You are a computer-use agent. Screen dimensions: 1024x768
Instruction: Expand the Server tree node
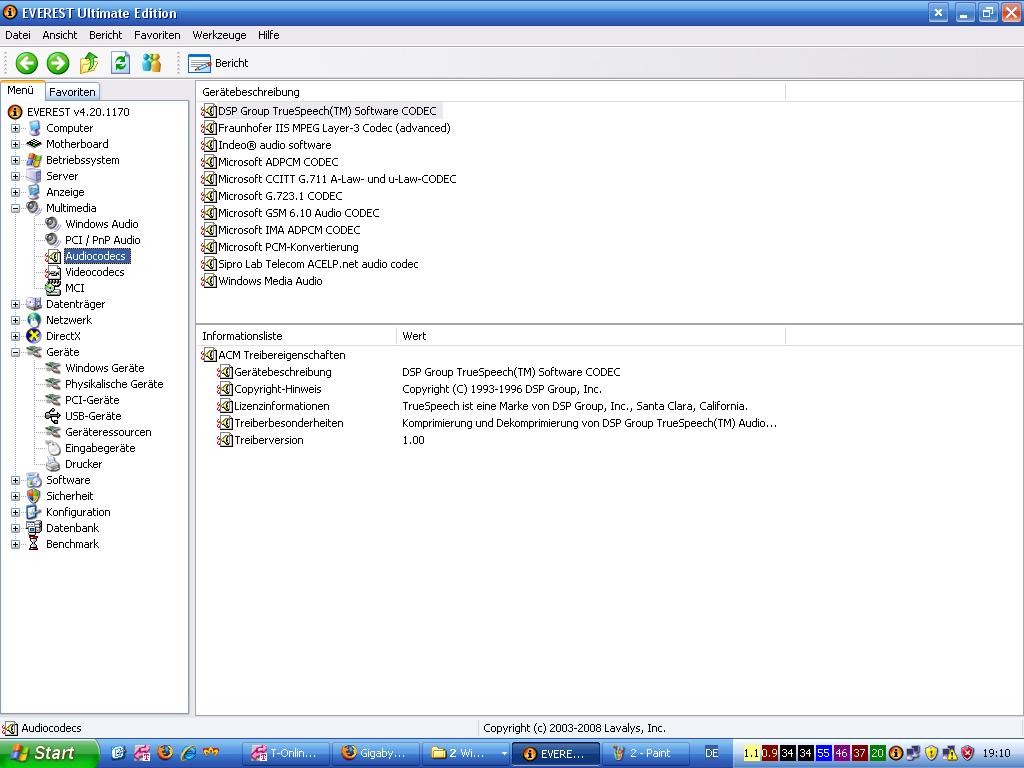15,176
